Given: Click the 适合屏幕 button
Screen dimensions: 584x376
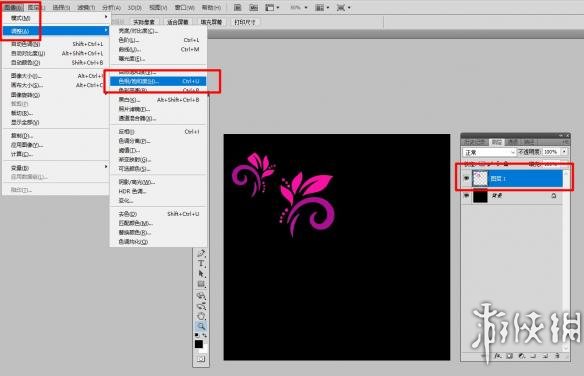Looking at the screenshot, I should coord(177,22).
